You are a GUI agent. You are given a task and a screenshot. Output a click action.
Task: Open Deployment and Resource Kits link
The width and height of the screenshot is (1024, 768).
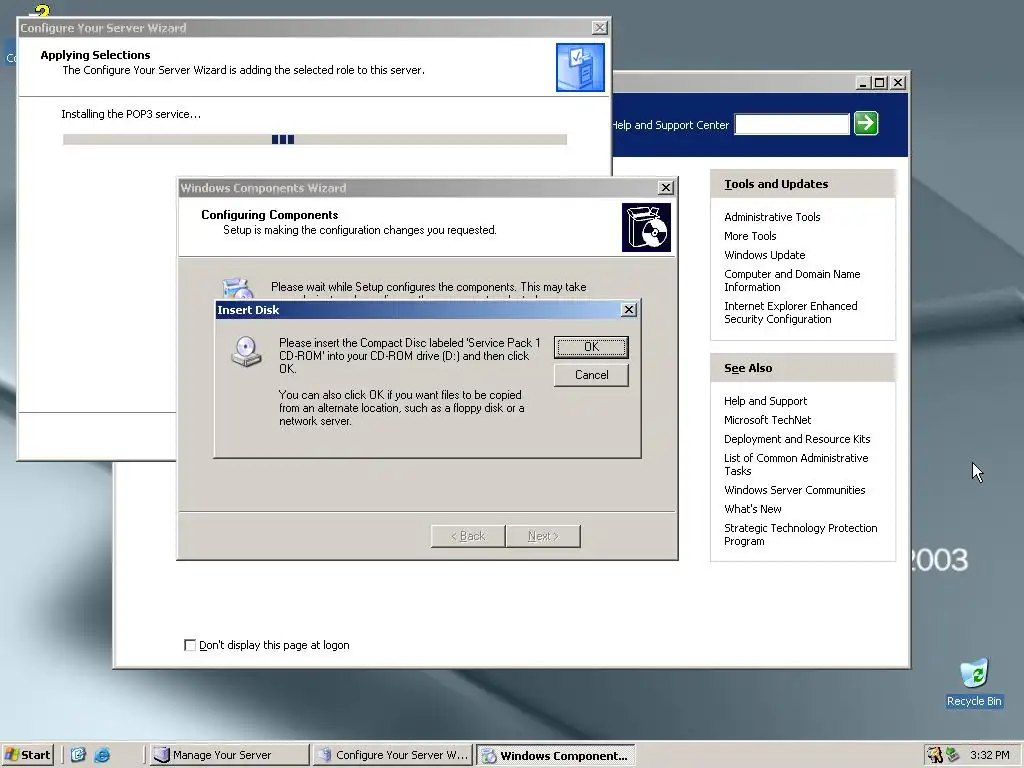[797, 439]
